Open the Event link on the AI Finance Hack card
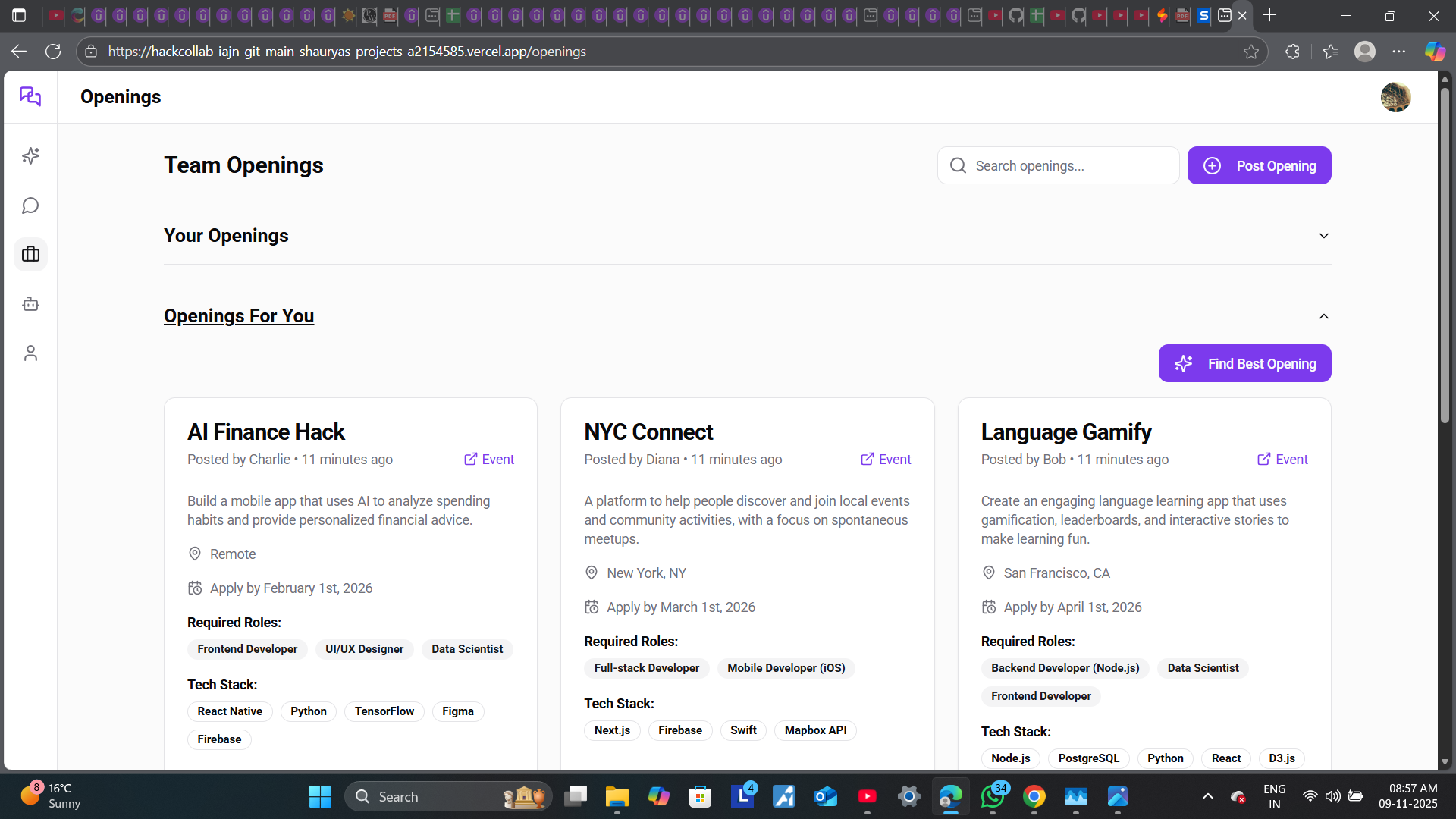This screenshot has width=1456, height=819. (x=488, y=459)
